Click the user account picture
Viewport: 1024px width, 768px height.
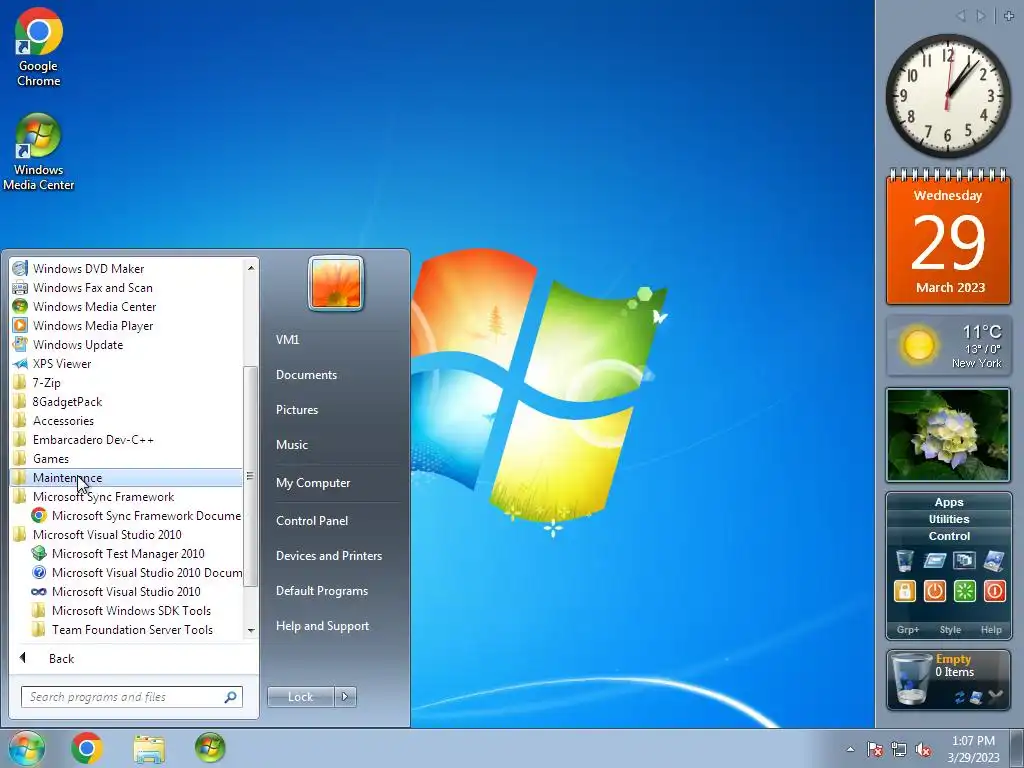(x=336, y=283)
